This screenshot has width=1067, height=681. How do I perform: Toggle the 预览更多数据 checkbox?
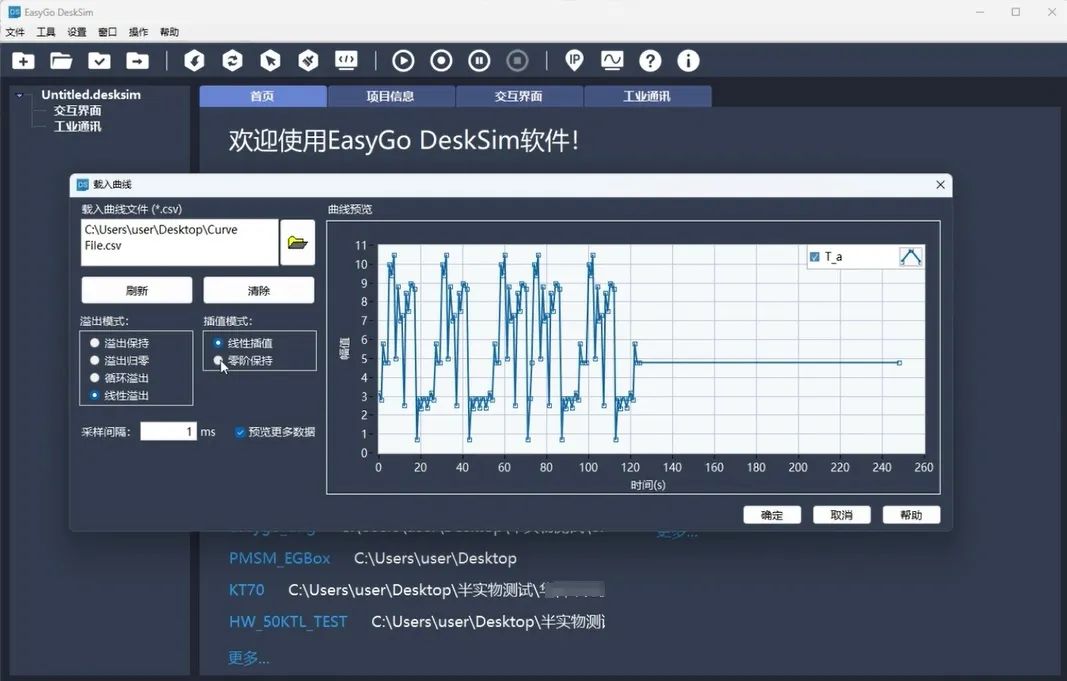click(x=240, y=432)
